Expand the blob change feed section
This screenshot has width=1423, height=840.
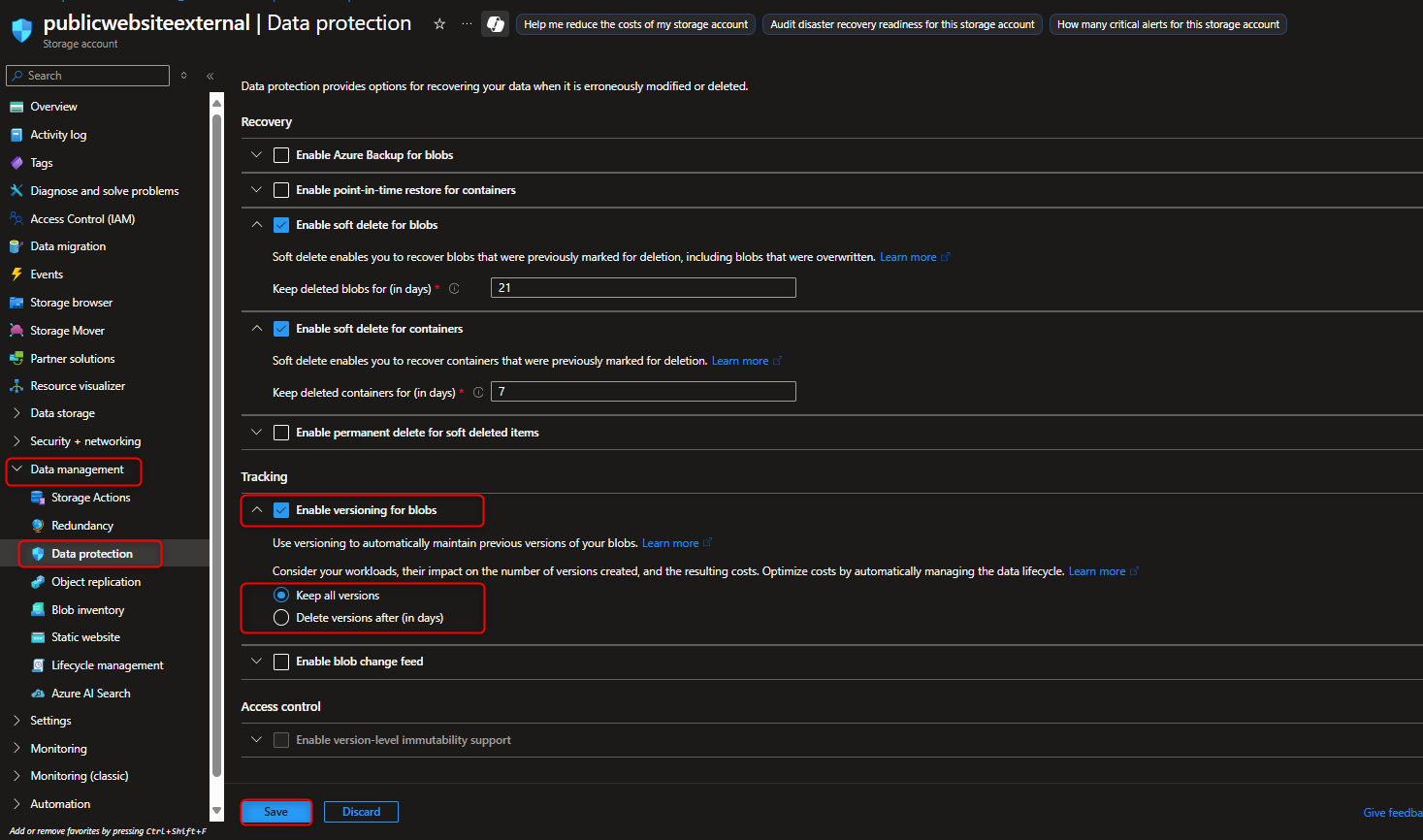(x=256, y=662)
